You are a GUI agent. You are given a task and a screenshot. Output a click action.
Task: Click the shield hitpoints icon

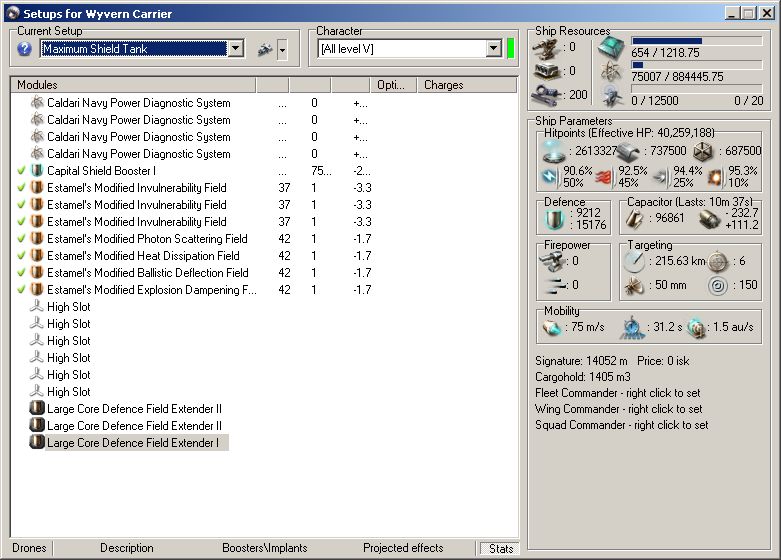[x=553, y=151]
